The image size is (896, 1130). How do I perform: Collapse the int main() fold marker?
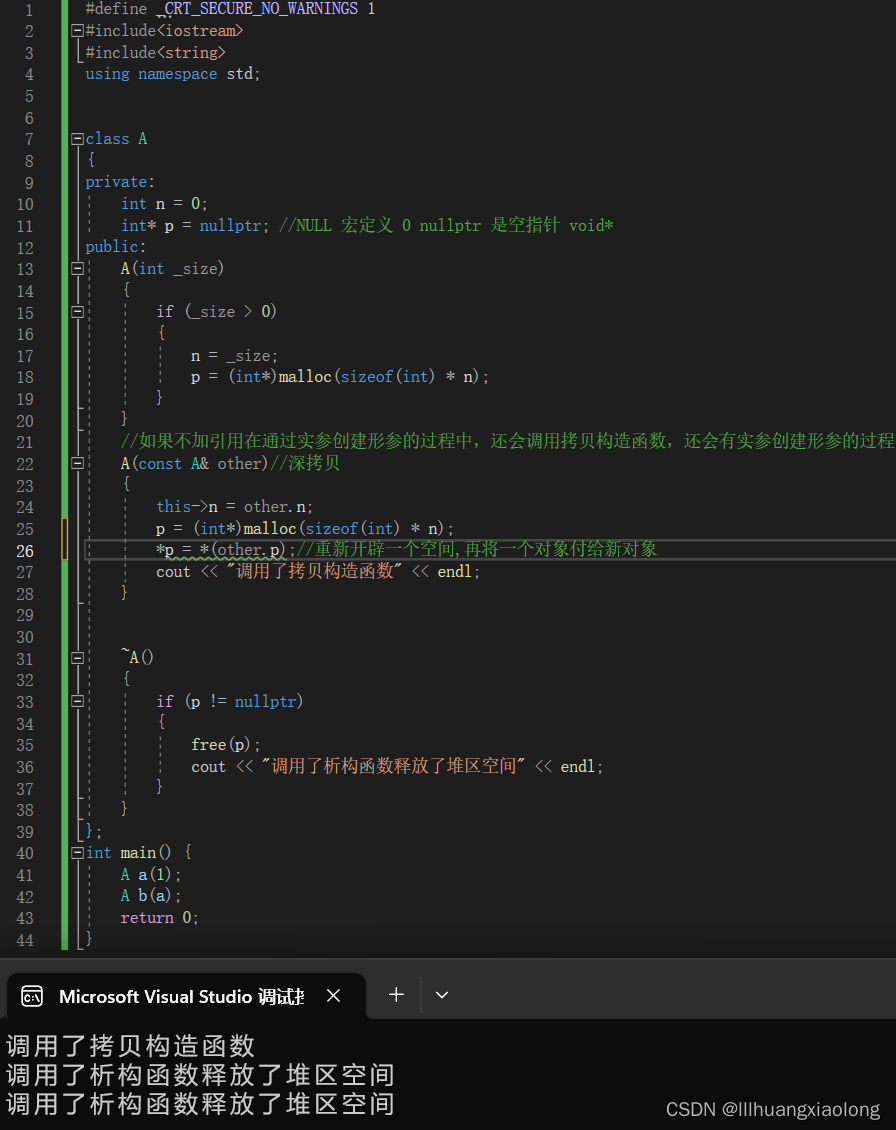point(77,853)
